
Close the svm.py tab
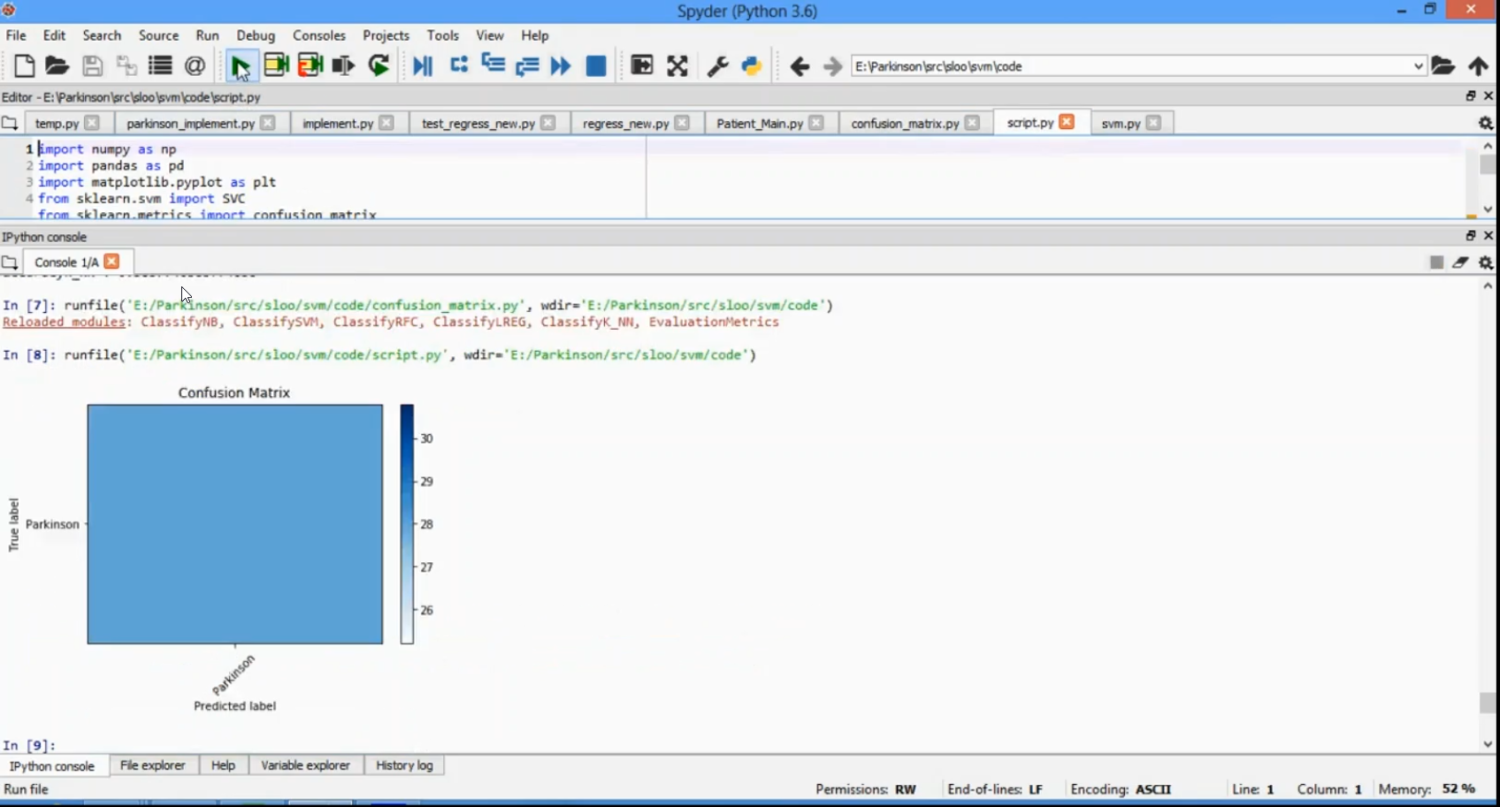(1154, 123)
